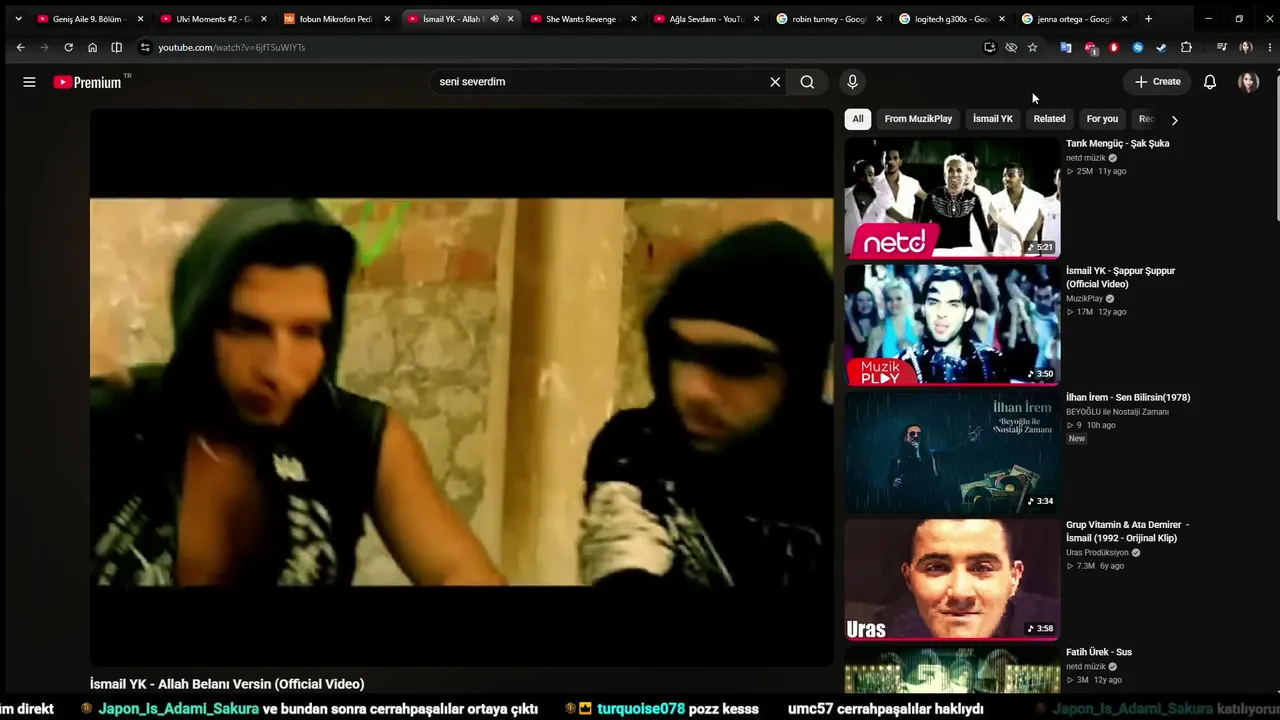Open the Steam extension icon
The height and width of the screenshot is (720, 1280).
click(1161, 47)
